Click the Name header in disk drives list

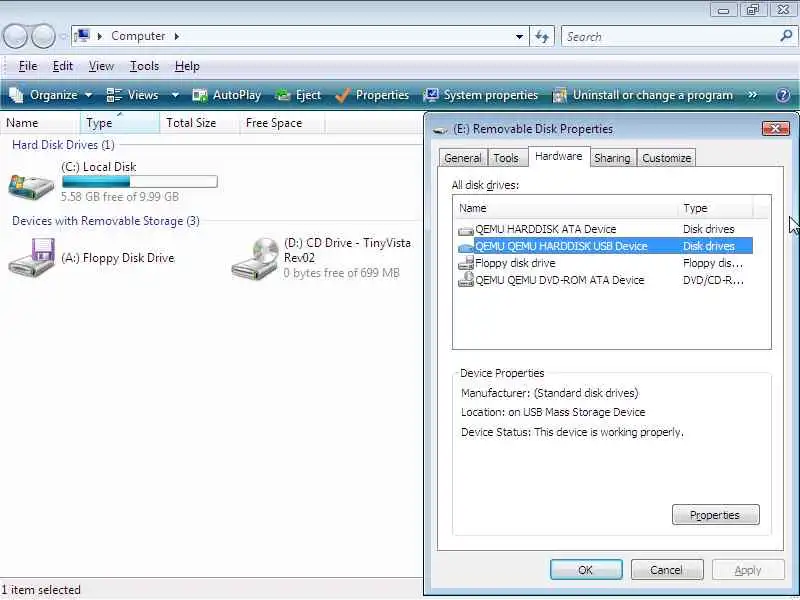click(566, 208)
